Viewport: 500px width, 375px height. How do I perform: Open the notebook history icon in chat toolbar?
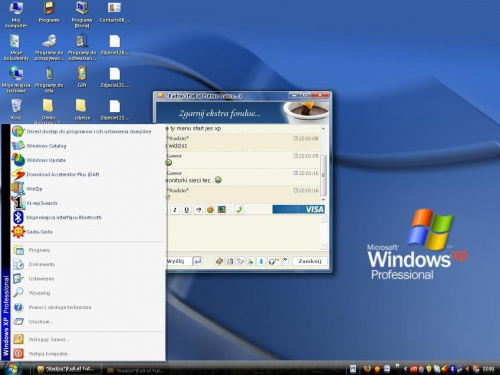(230, 261)
